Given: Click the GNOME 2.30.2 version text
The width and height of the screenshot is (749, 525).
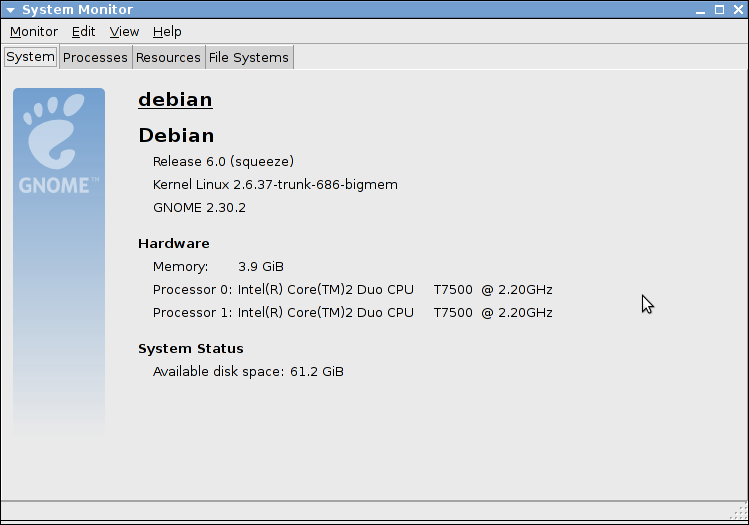Looking at the screenshot, I should (199, 208).
